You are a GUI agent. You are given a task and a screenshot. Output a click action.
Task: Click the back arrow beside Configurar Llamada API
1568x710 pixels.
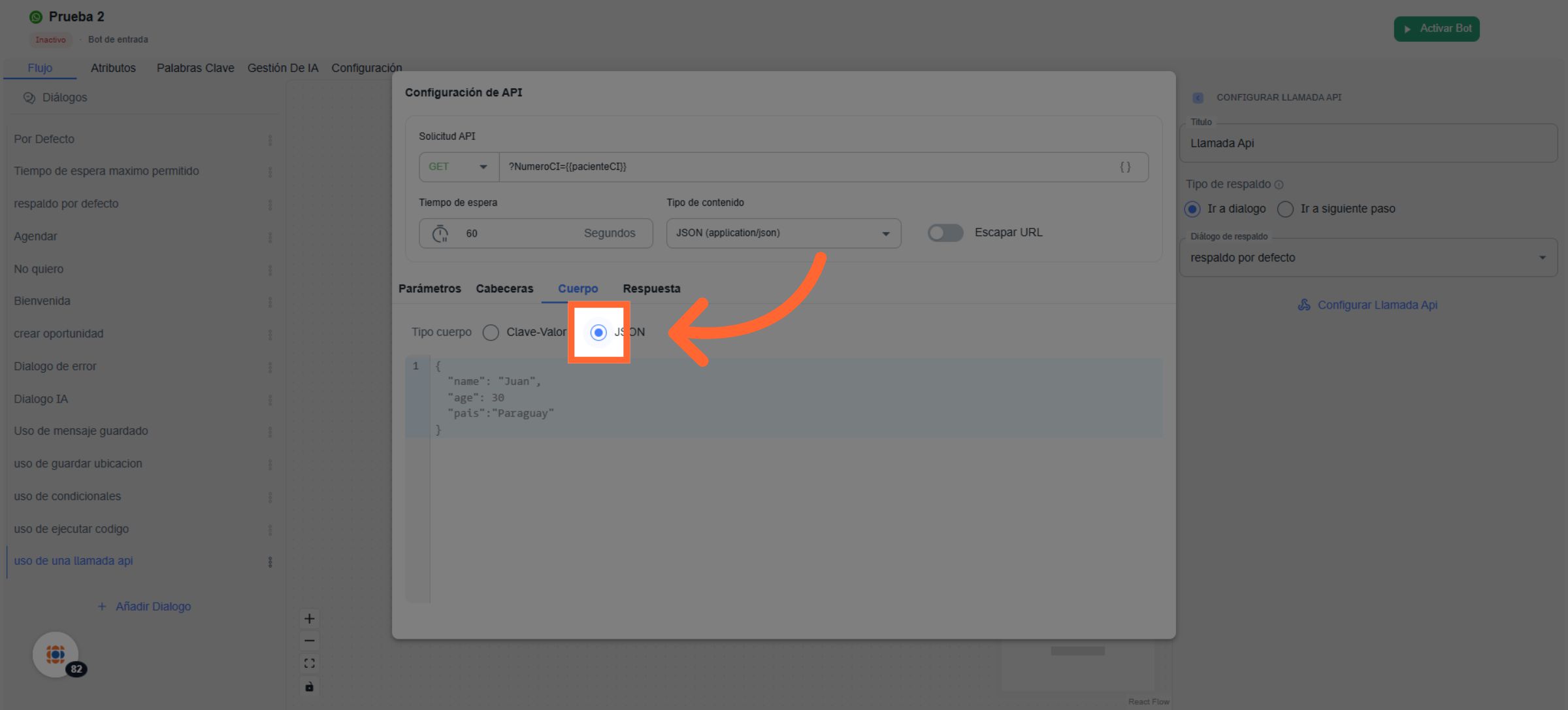click(x=1198, y=97)
